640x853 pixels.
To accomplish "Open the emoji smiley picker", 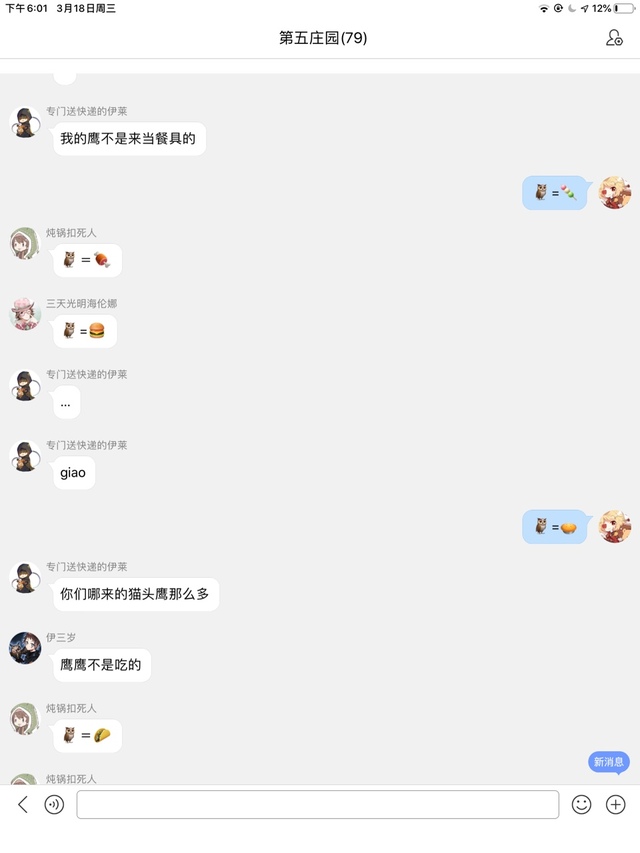I will click(x=581, y=804).
